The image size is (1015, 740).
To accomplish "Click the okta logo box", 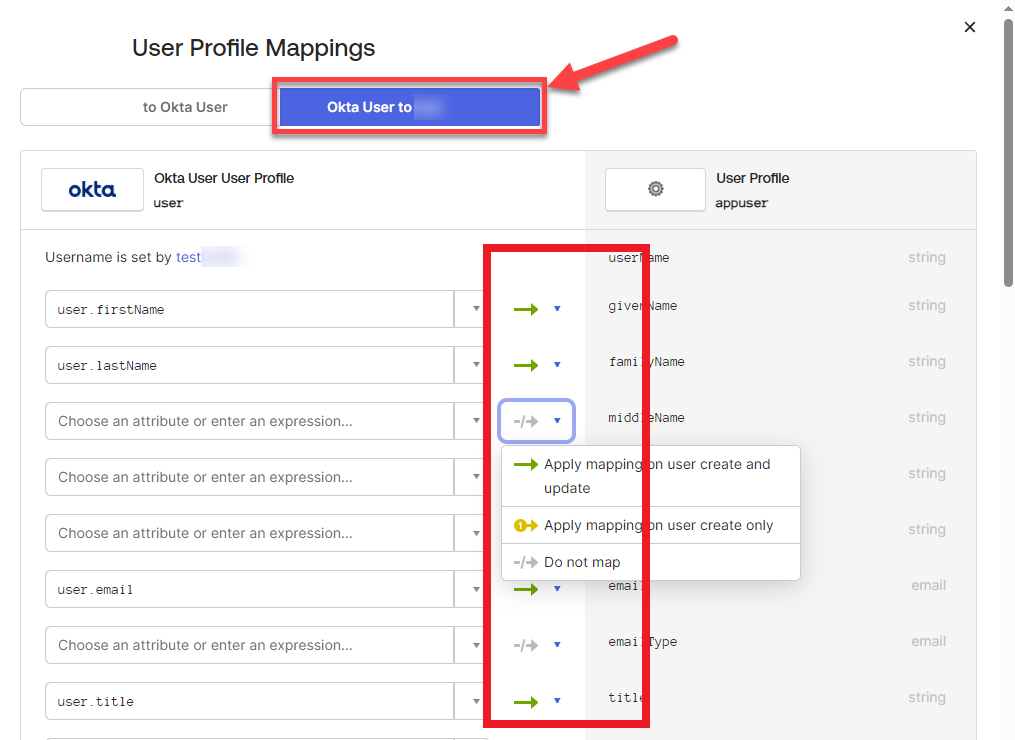I will coord(93,190).
